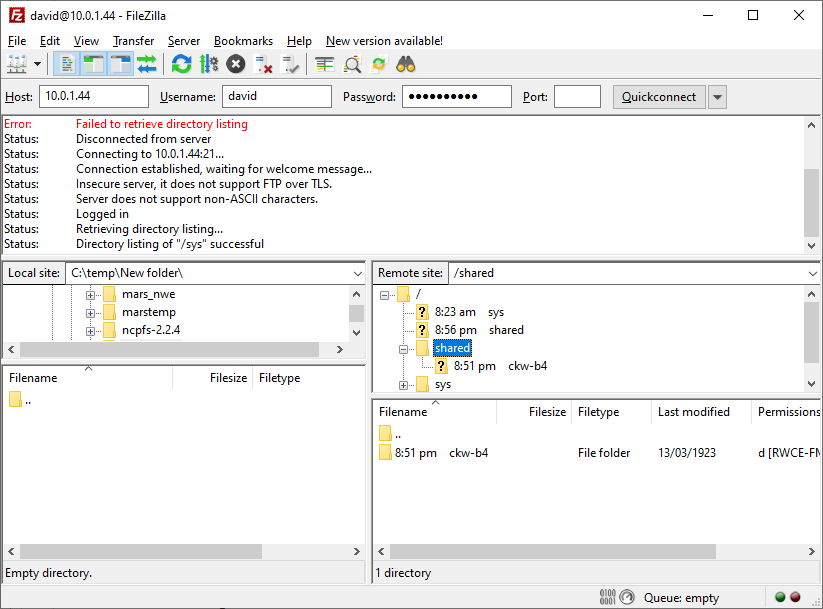Expand the mars_nwe local folder

(90, 295)
